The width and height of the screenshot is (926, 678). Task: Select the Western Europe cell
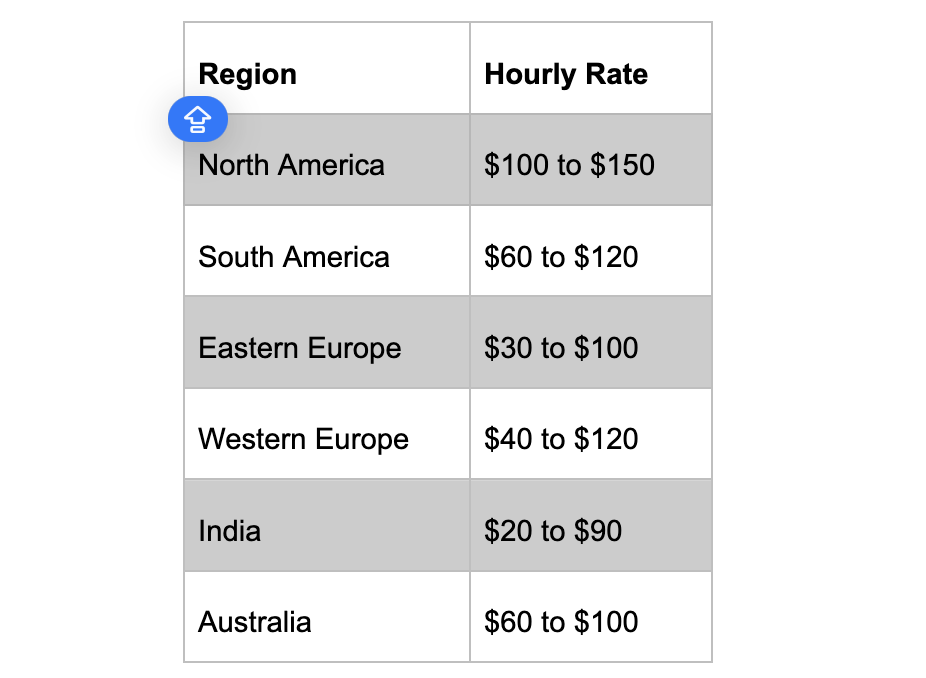tap(327, 433)
